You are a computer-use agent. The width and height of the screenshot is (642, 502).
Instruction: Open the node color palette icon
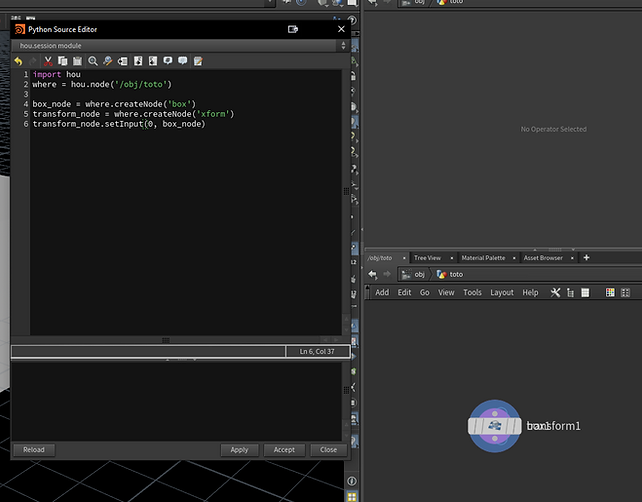(610, 292)
